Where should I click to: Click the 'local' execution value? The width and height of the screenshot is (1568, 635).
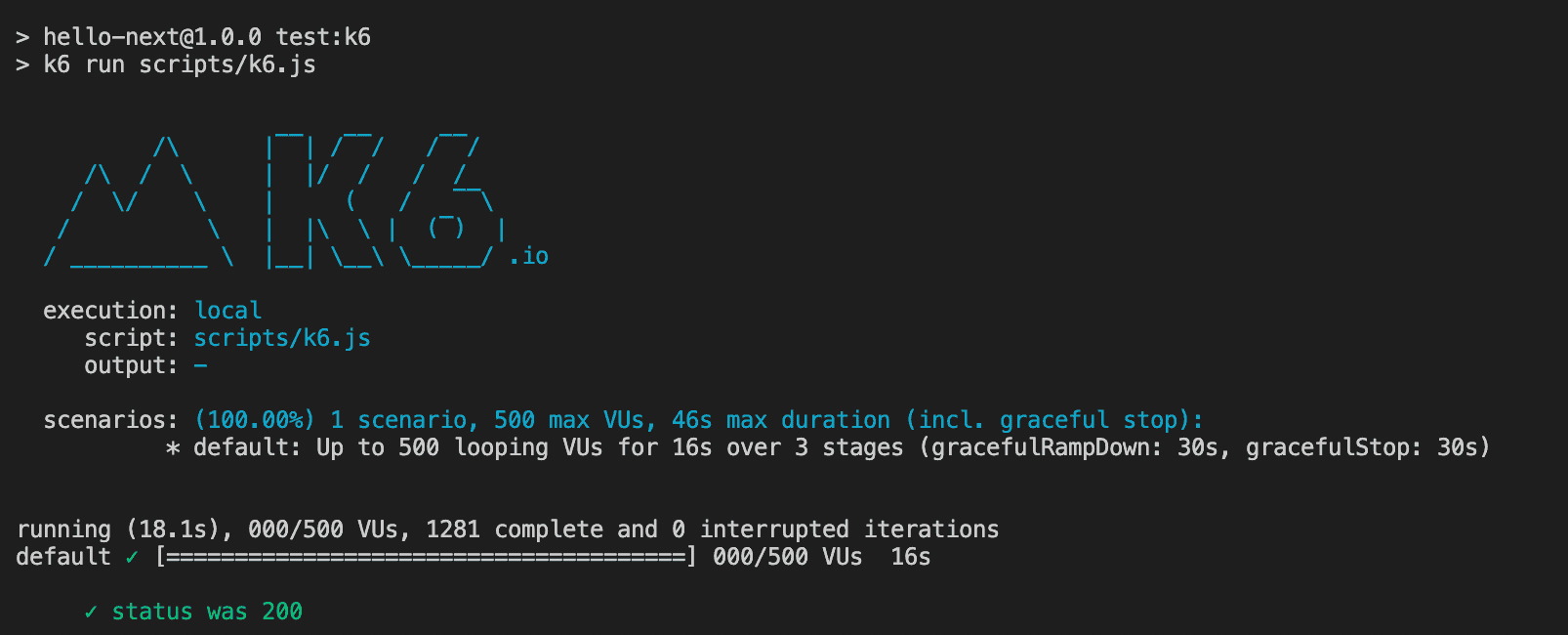tap(227, 311)
